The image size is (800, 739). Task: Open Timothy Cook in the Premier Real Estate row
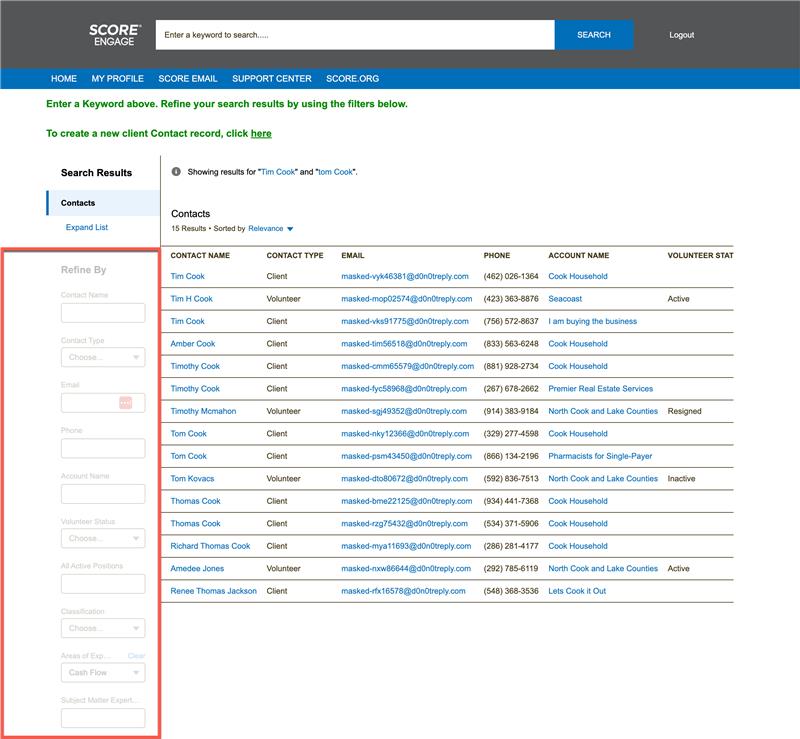(195, 388)
